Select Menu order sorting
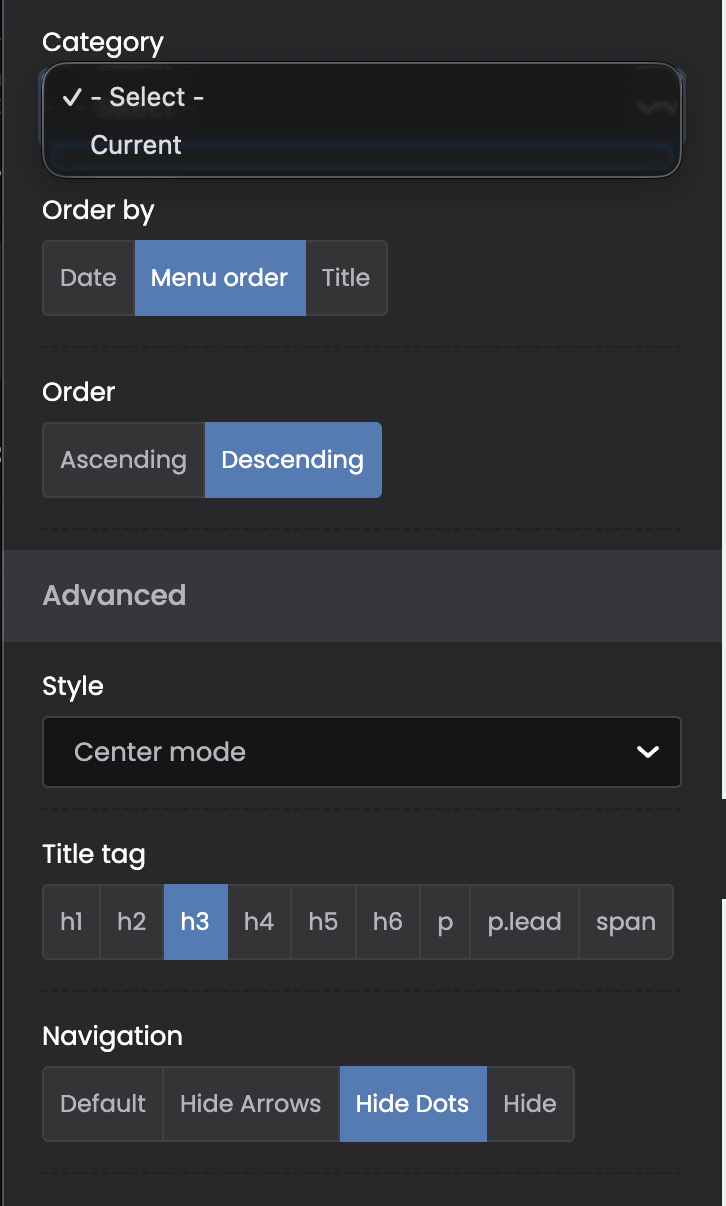Screen dimensions: 726x1206 pyautogui.click(x=220, y=278)
